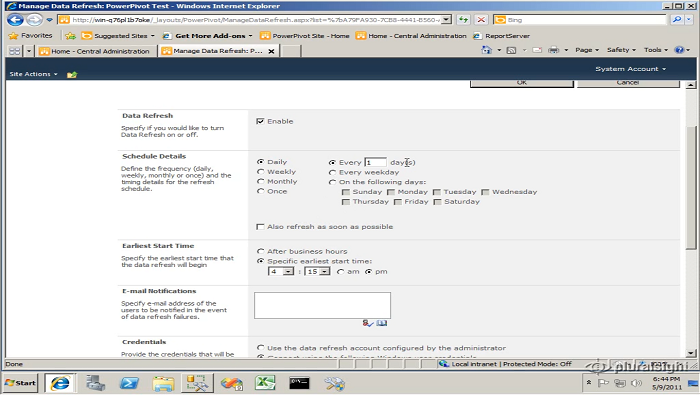Click inside the E-mail Notifications text box

coord(322,305)
